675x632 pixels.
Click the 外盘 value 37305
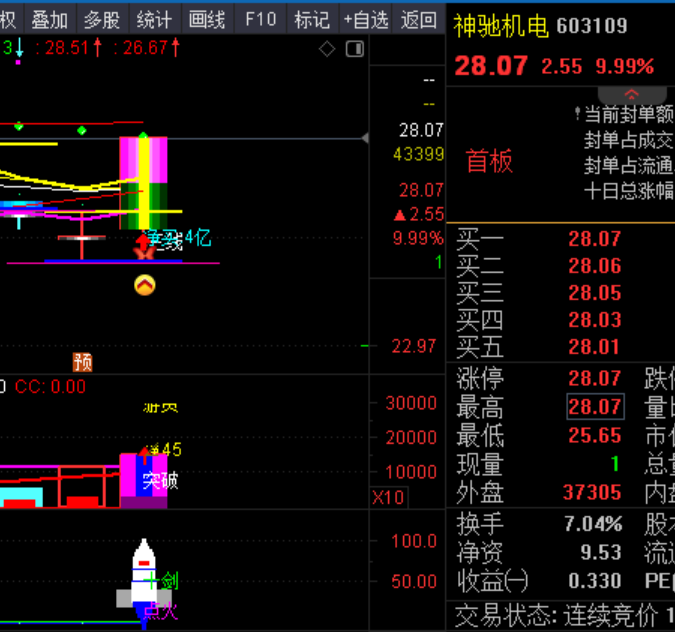[592, 492]
